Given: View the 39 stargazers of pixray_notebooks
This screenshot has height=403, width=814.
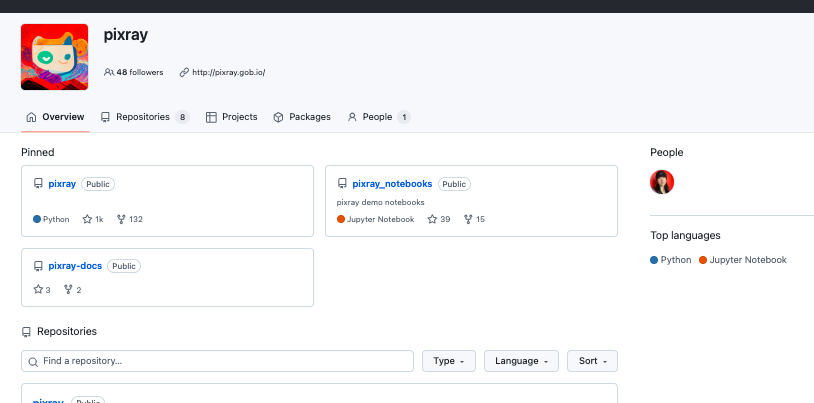Looking at the screenshot, I should [439, 219].
